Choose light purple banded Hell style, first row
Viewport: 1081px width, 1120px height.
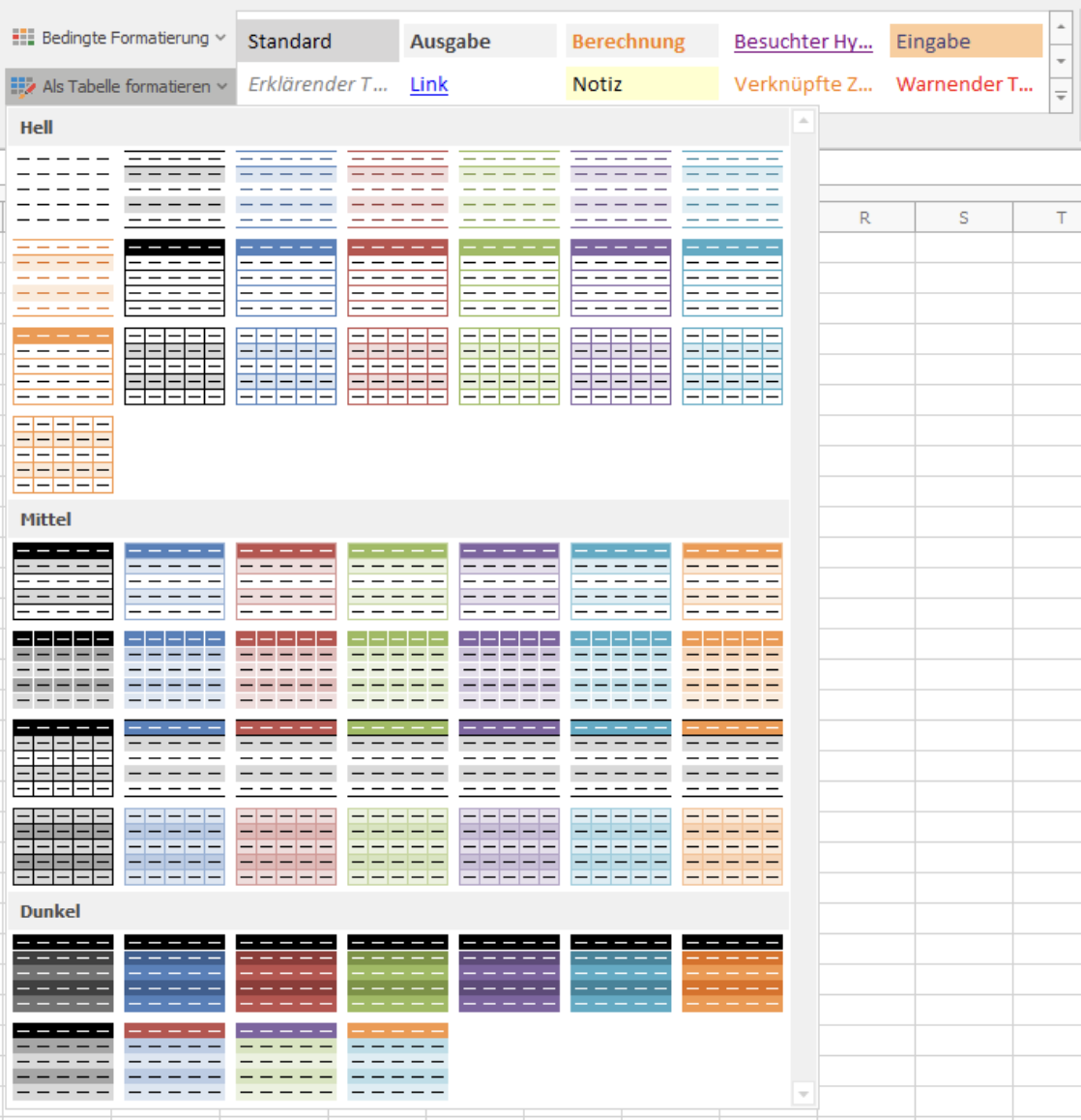(x=621, y=190)
